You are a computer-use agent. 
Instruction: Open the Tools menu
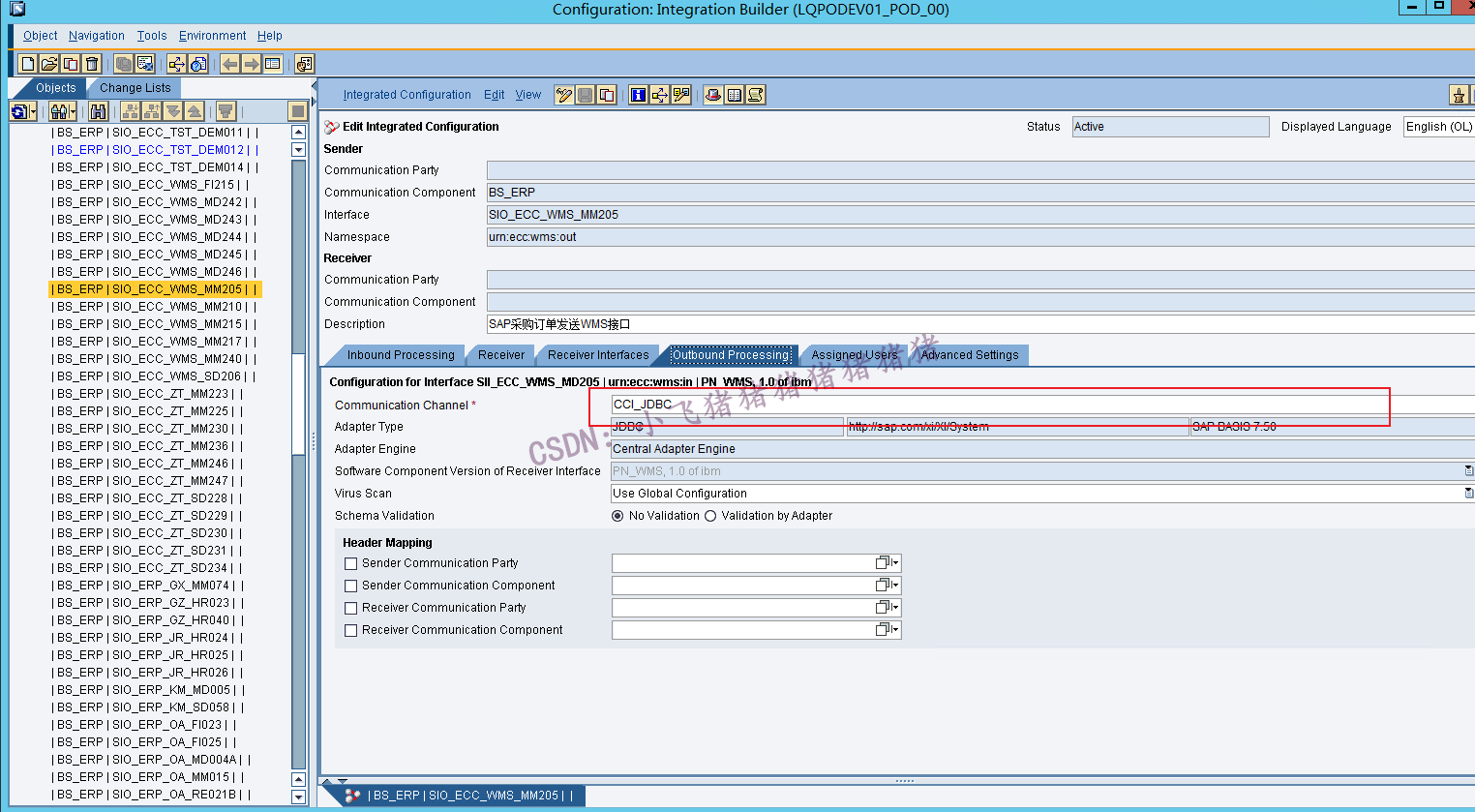pyautogui.click(x=152, y=36)
